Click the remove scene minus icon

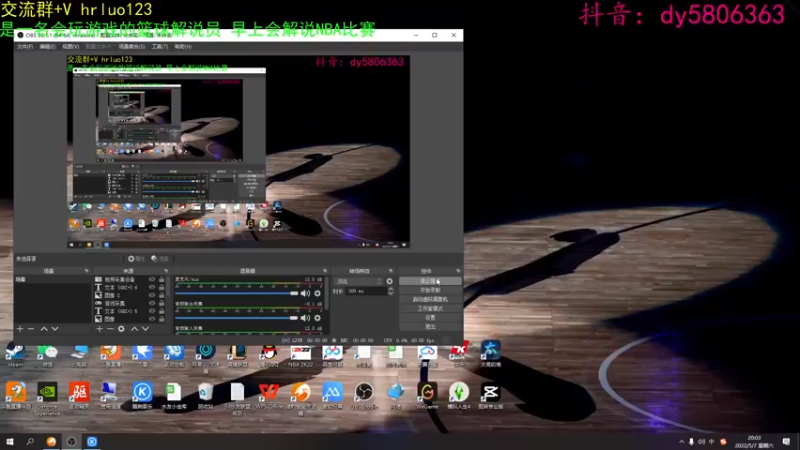coord(31,329)
